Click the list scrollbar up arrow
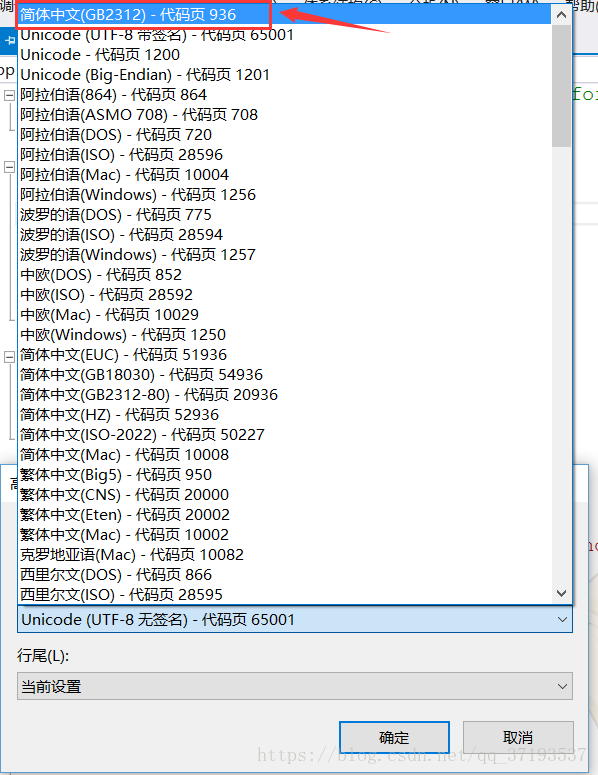 tap(561, 15)
